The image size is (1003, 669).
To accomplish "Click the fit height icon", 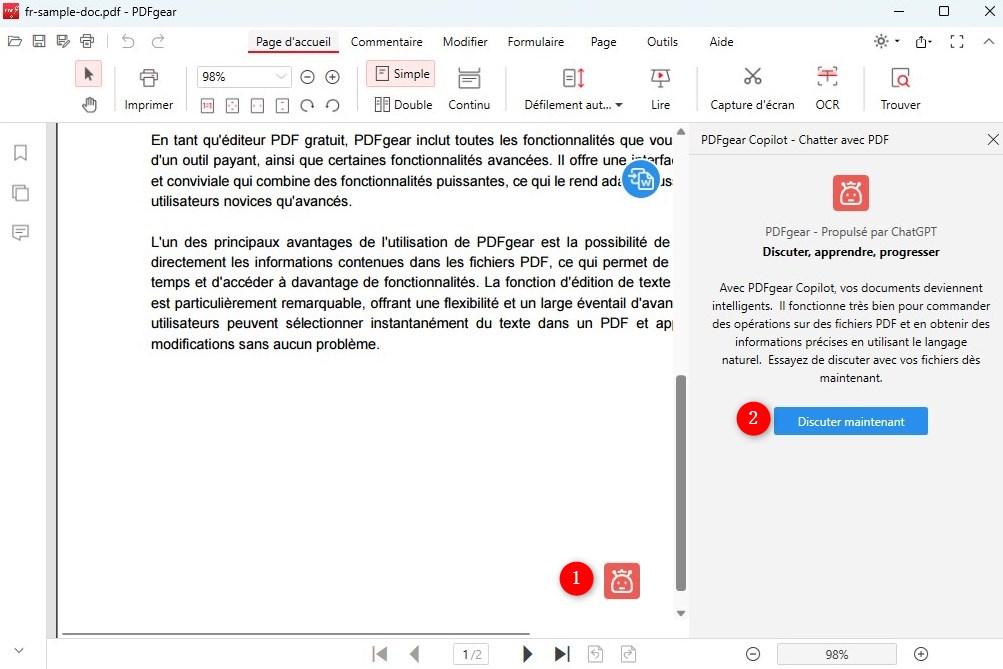I will click(282, 106).
